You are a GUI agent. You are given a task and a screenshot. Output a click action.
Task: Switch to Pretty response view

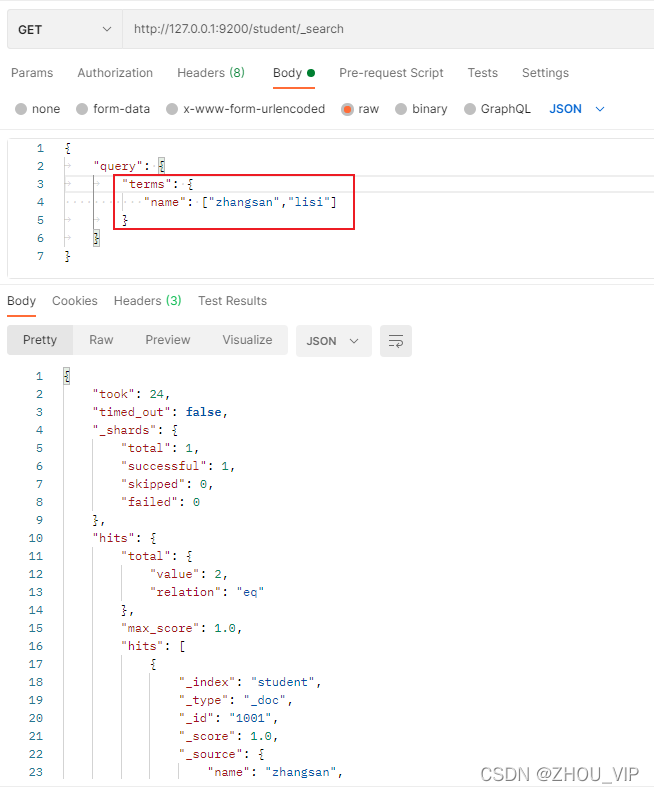40,340
